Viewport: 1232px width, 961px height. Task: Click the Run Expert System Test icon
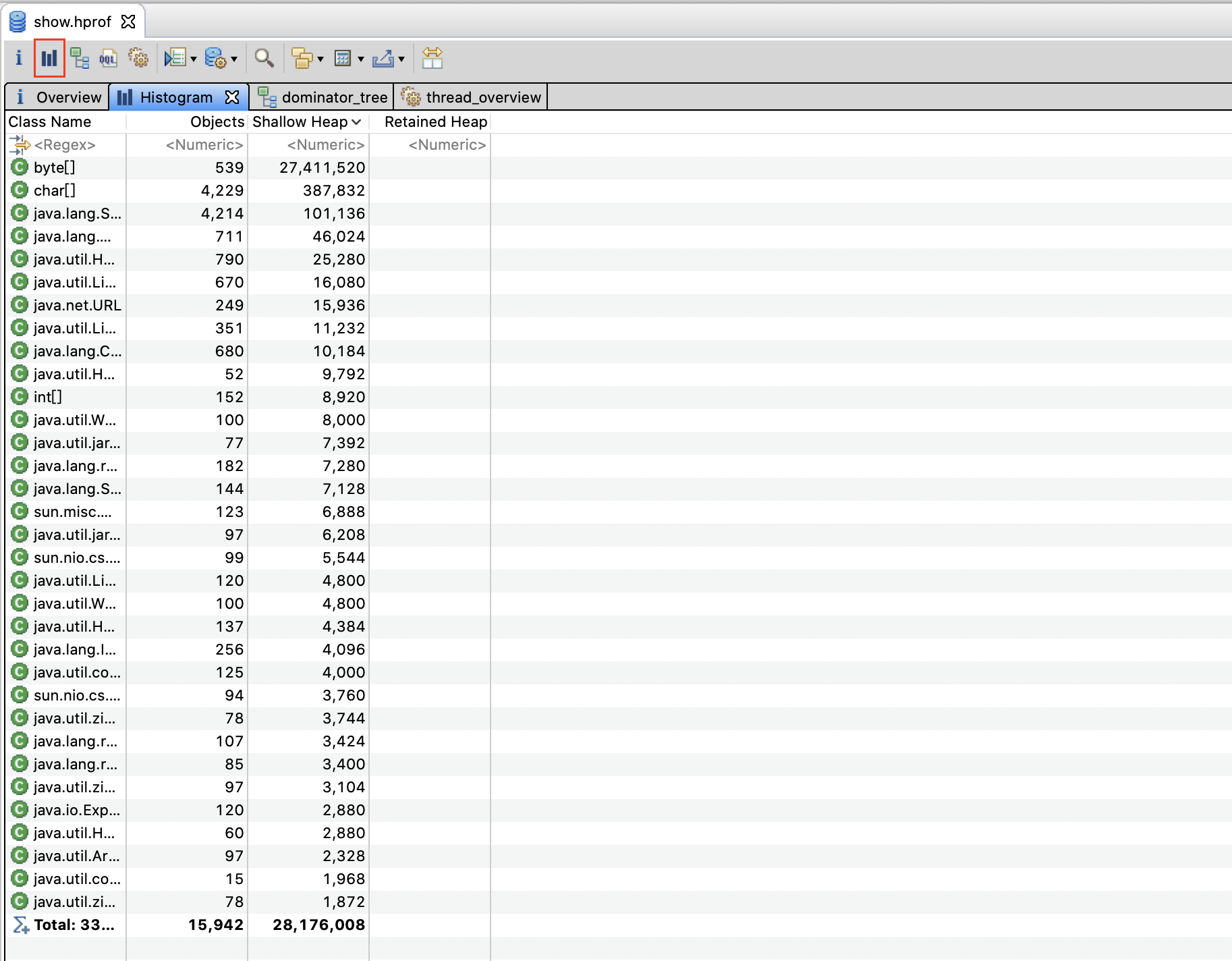pos(175,58)
